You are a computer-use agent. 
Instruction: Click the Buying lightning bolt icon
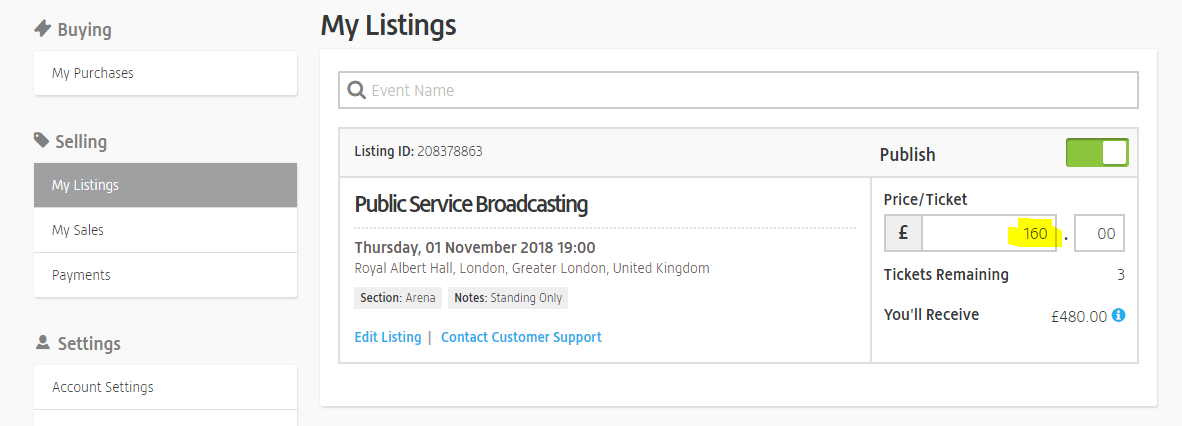tap(42, 29)
